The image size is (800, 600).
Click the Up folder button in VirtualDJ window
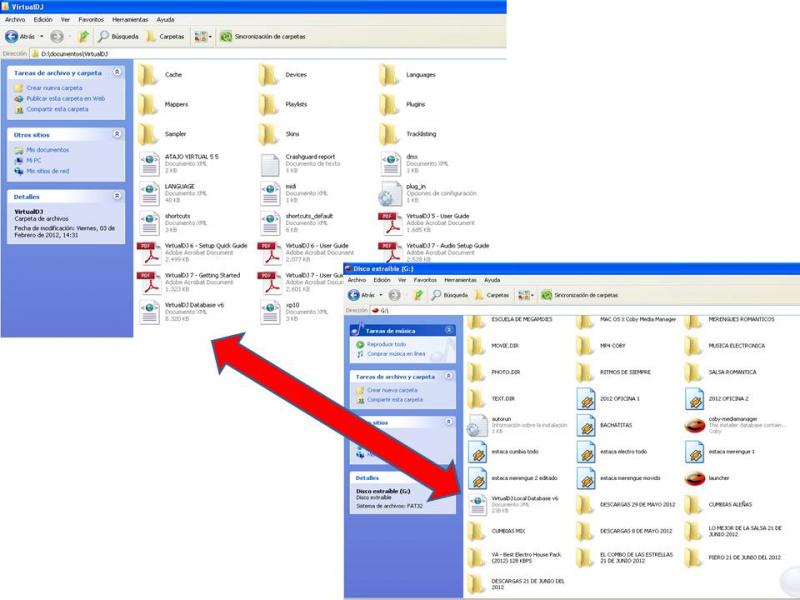(x=83, y=37)
